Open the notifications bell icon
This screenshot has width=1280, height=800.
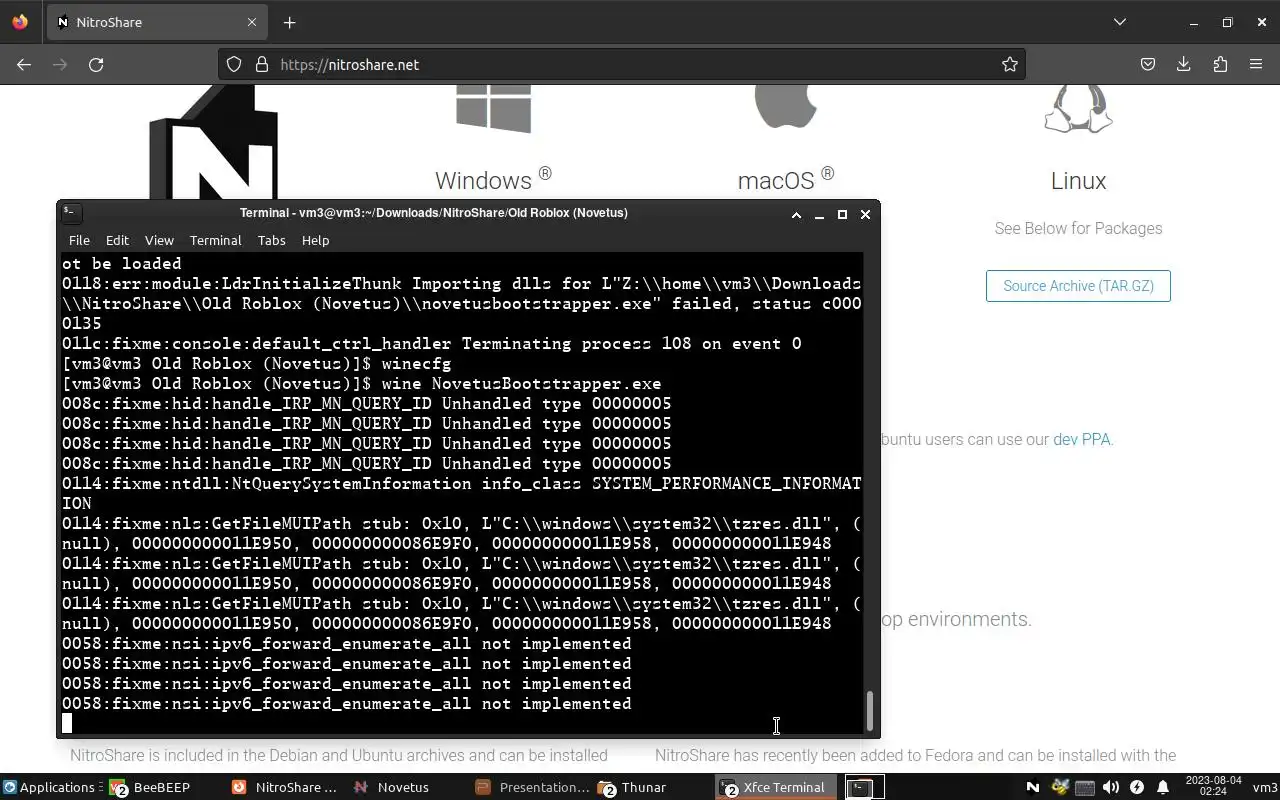[x=1162, y=787]
